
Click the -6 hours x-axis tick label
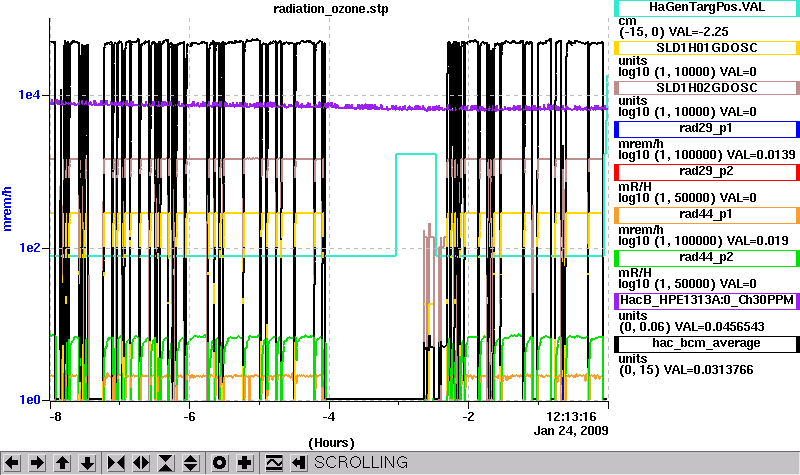tap(189, 417)
